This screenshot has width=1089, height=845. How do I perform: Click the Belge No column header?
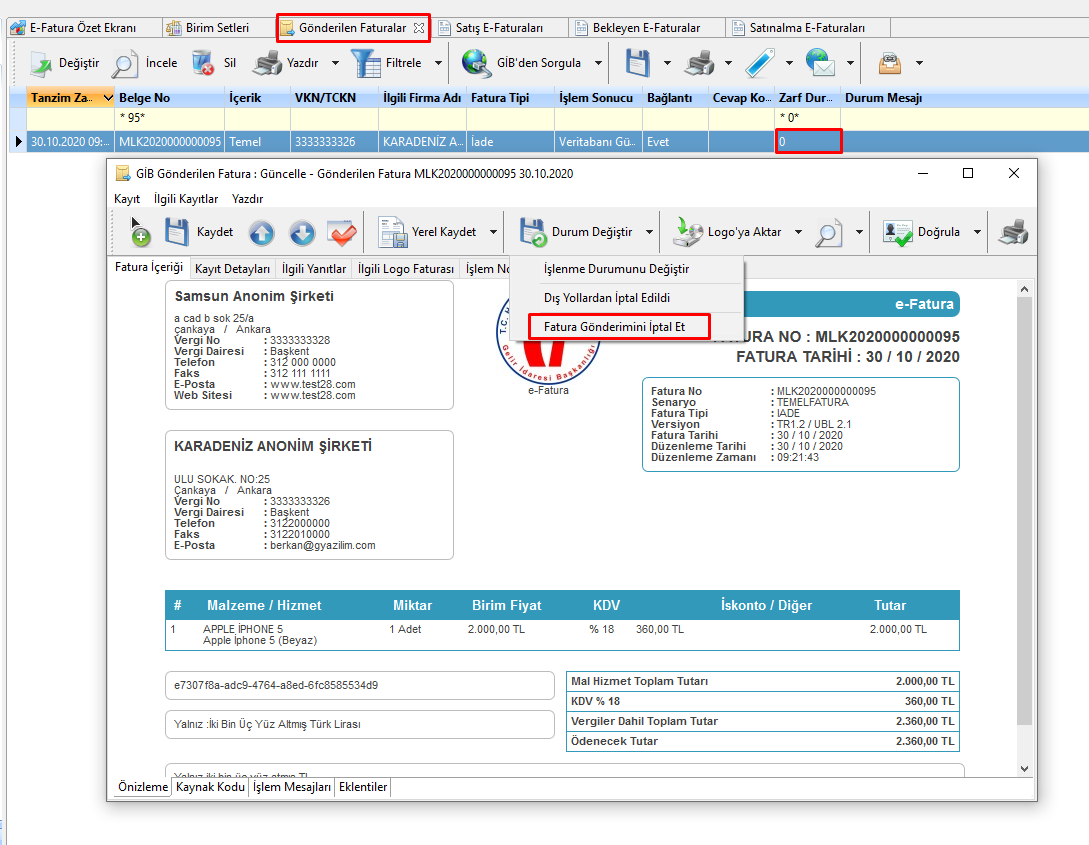[144, 98]
